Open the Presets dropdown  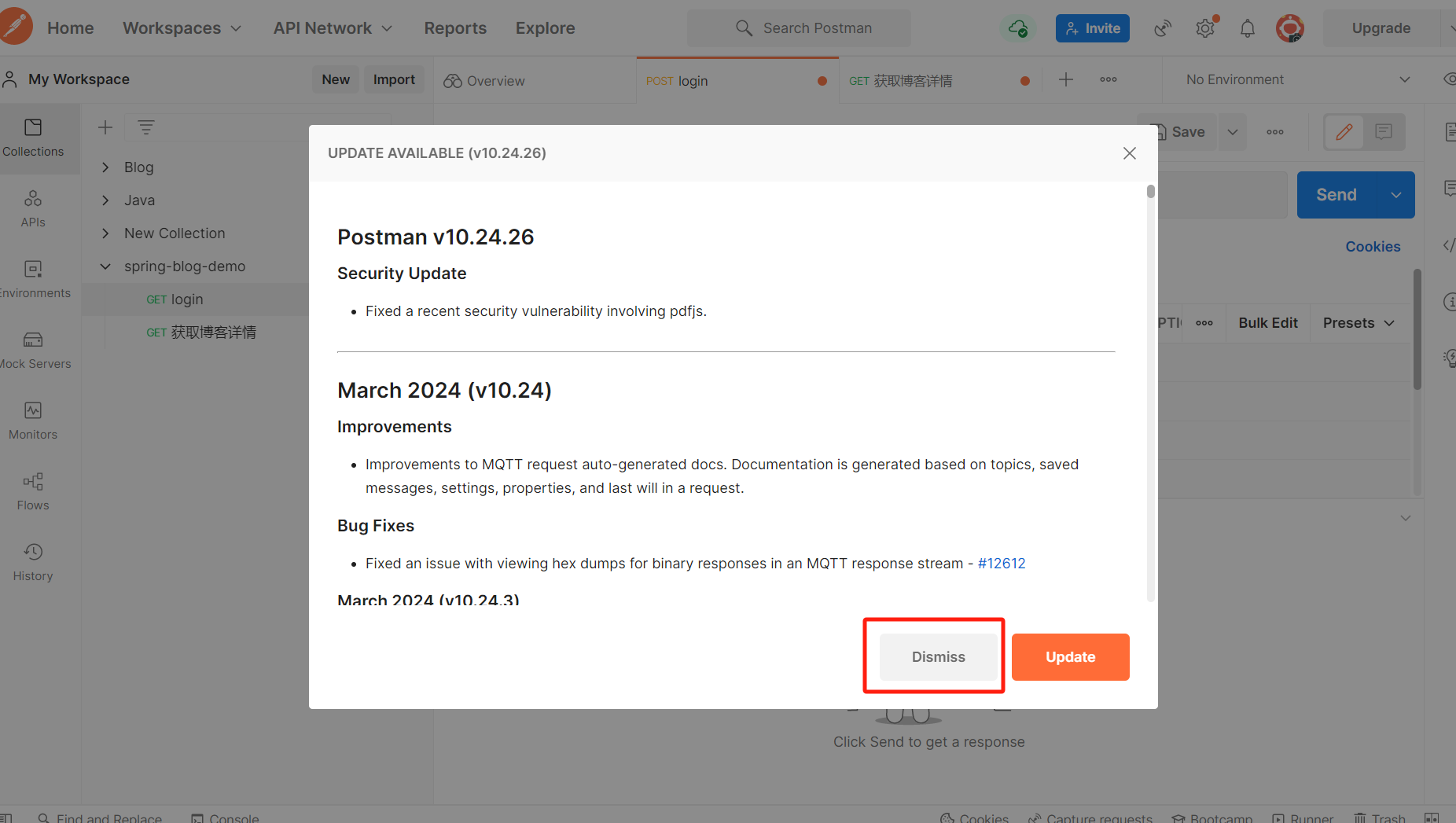click(1359, 323)
